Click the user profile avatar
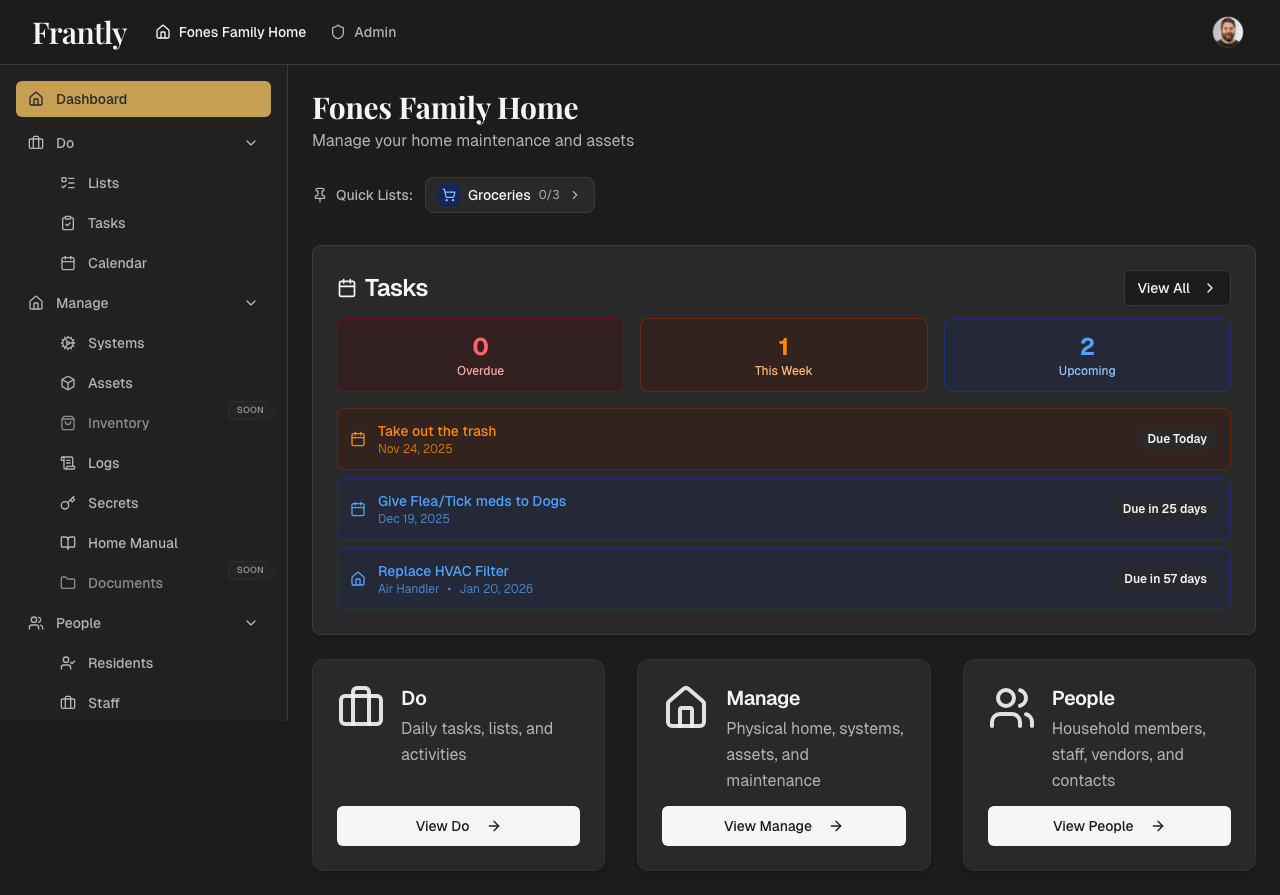The height and width of the screenshot is (895, 1280). (x=1228, y=31)
